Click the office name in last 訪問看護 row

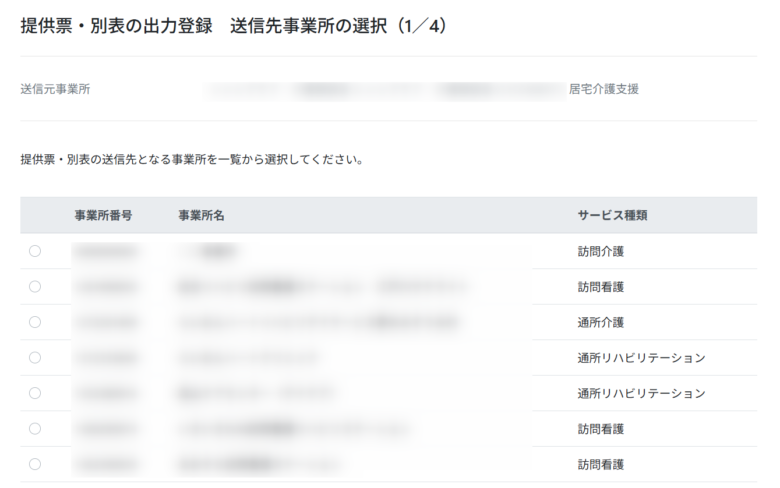click(260, 464)
